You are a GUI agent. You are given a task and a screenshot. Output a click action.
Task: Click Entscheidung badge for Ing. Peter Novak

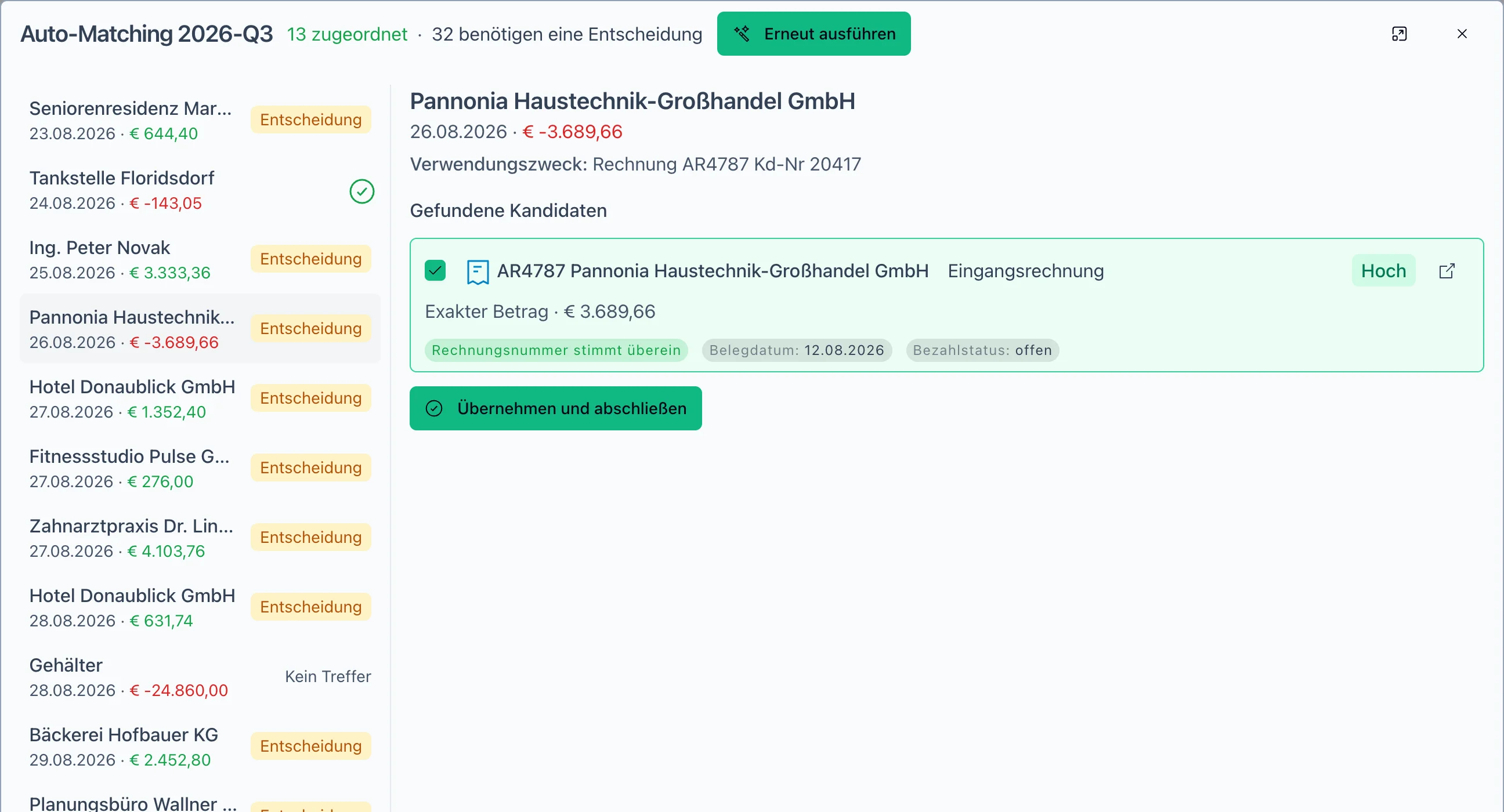coord(310,259)
